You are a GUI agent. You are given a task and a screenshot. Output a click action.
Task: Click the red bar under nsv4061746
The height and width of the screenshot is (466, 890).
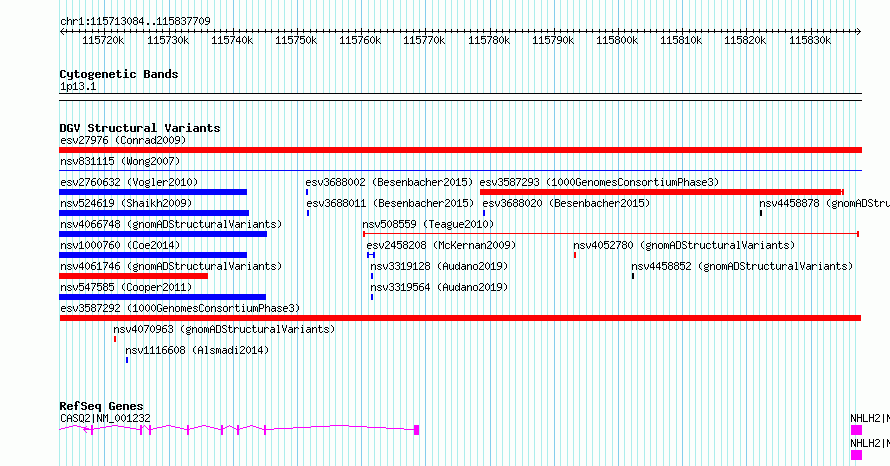tap(133, 276)
